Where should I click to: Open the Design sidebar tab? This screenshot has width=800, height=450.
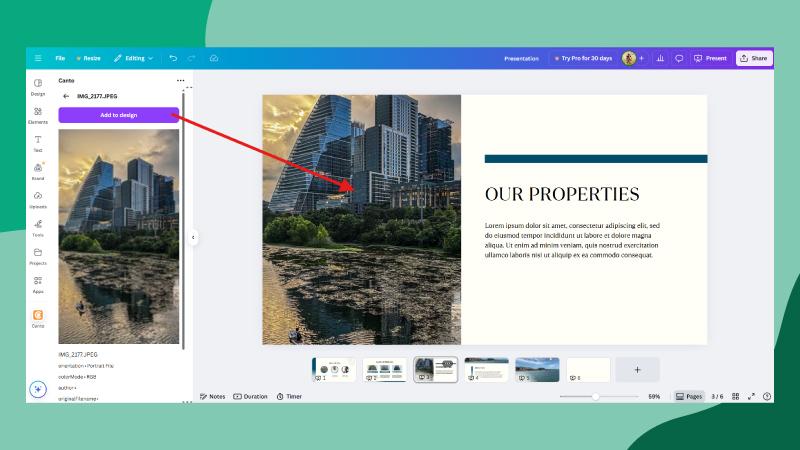pos(38,87)
